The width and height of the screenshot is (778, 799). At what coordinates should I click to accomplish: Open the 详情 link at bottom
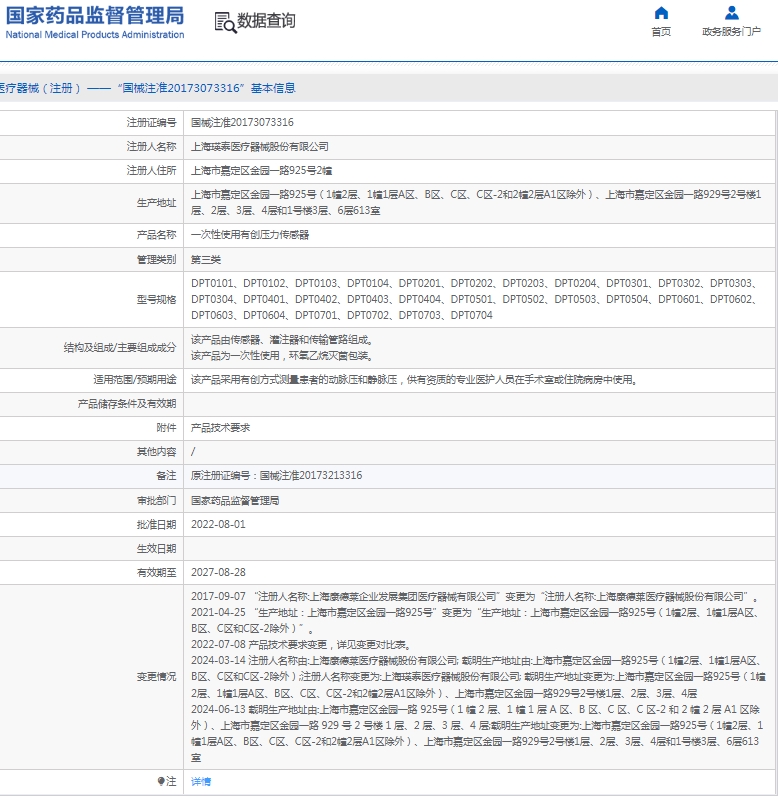[x=201, y=782]
